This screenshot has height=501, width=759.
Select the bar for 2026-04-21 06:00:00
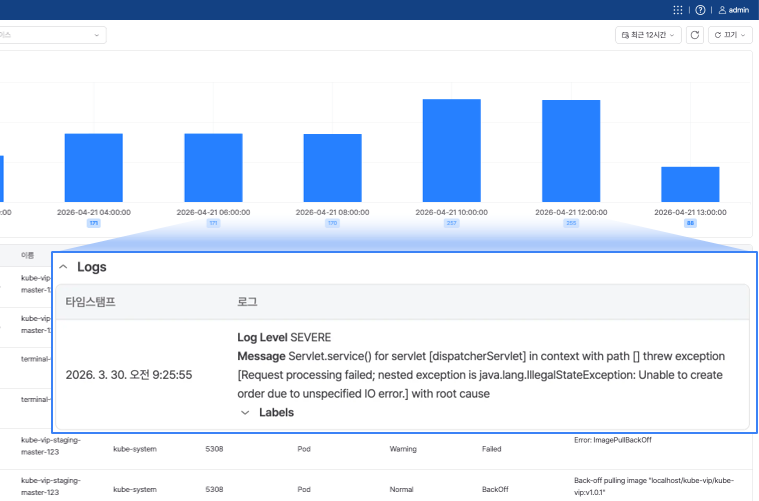click(x=213, y=167)
